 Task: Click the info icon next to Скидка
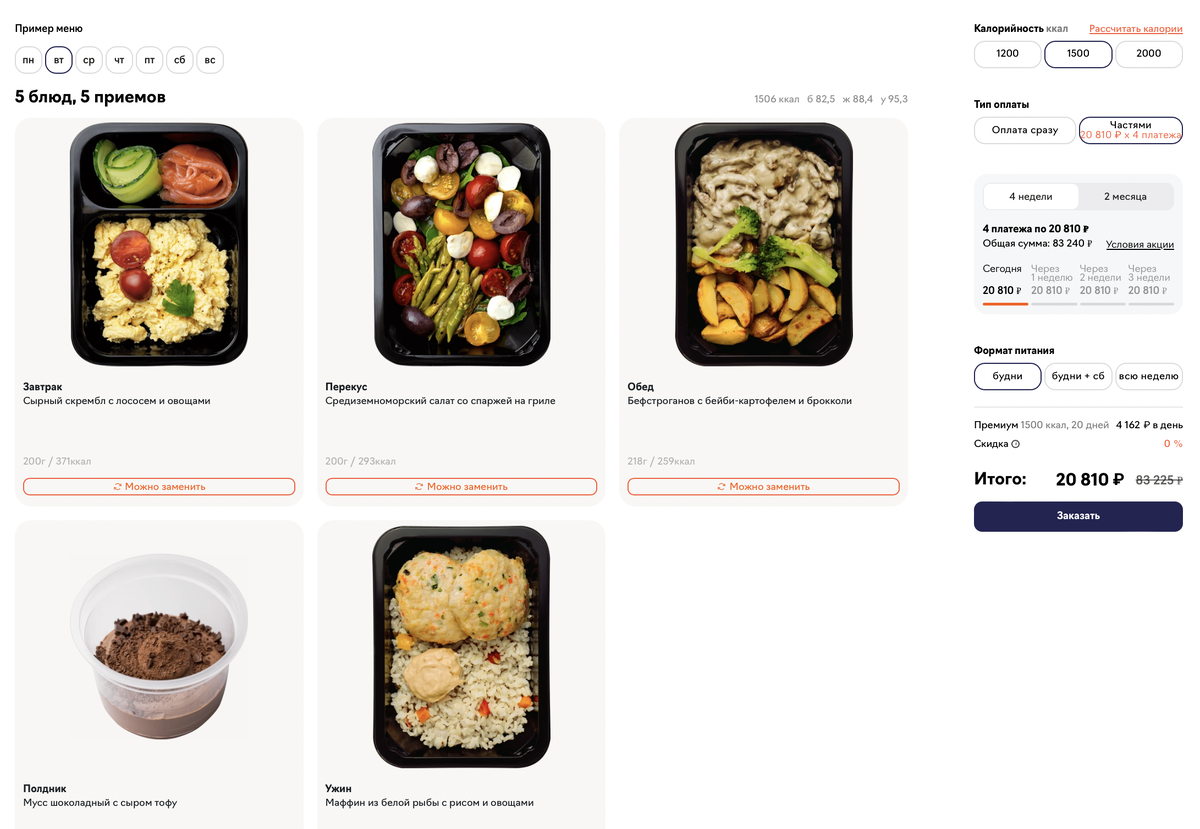pos(1015,444)
